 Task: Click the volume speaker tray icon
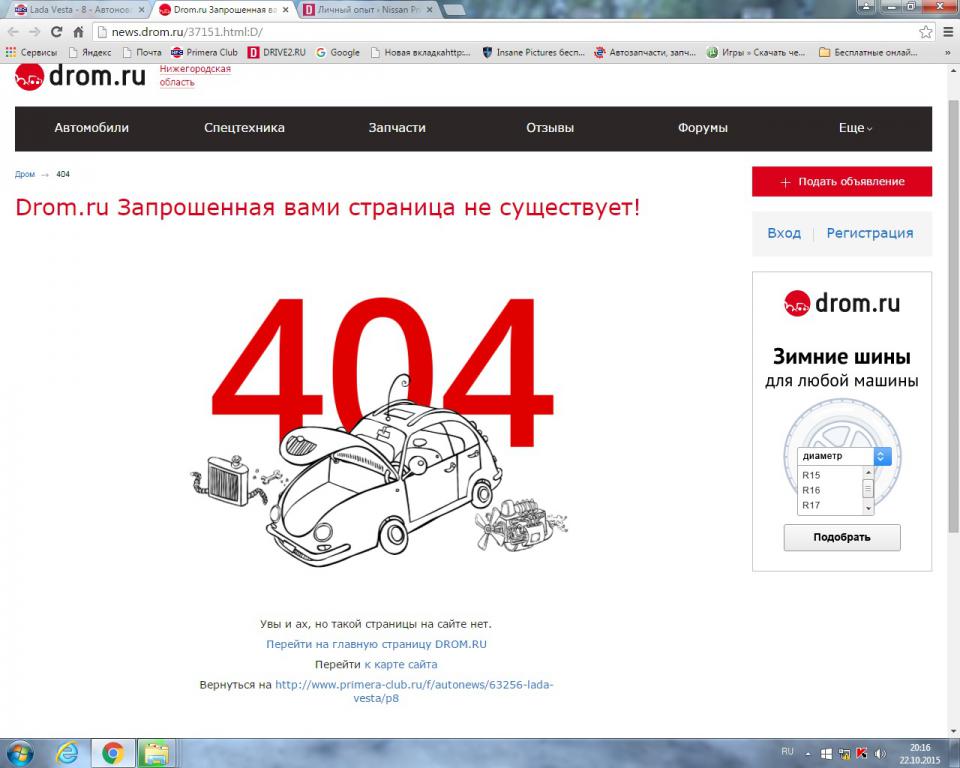[x=880, y=753]
